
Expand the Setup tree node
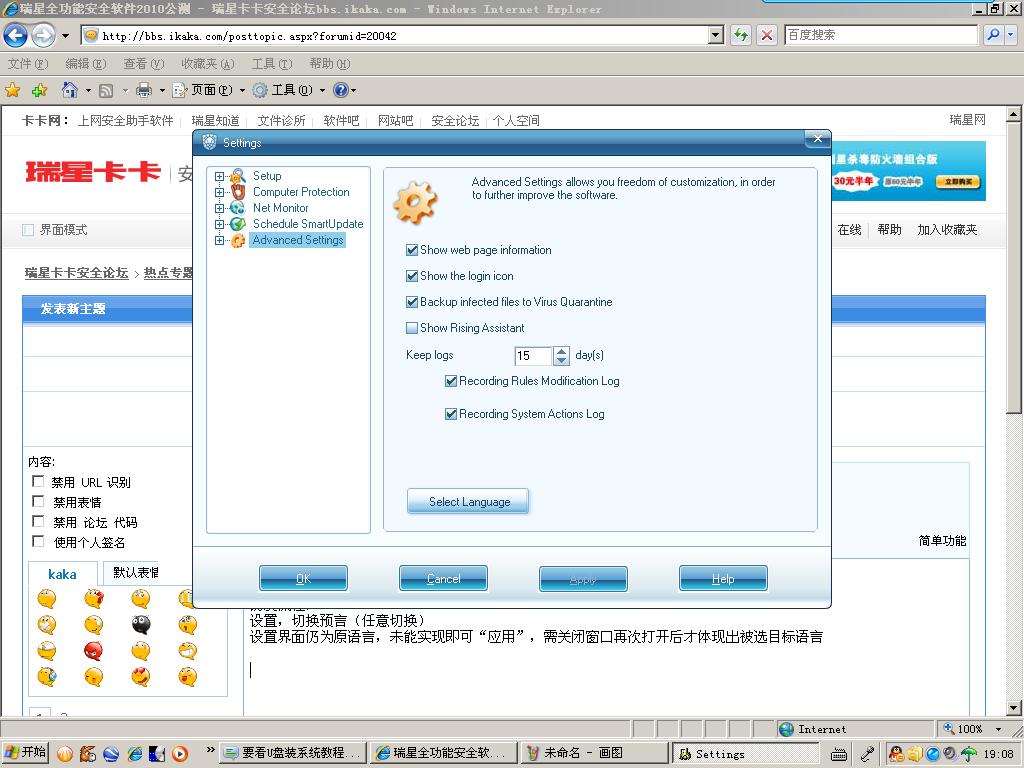(219, 176)
